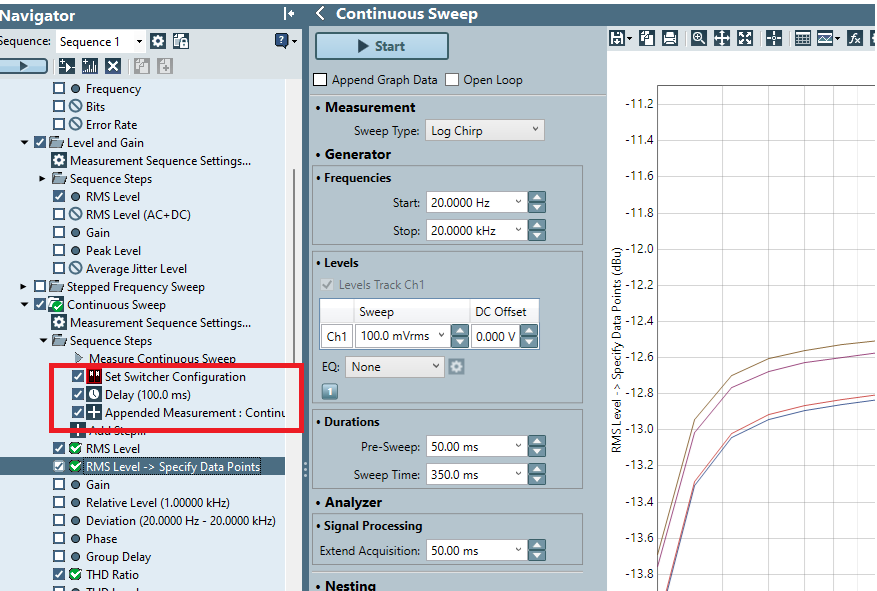Image resolution: width=877 pixels, height=591 pixels.
Task: Select RMS Level -> Specify Data Points item
Action: [x=173, y=466]
